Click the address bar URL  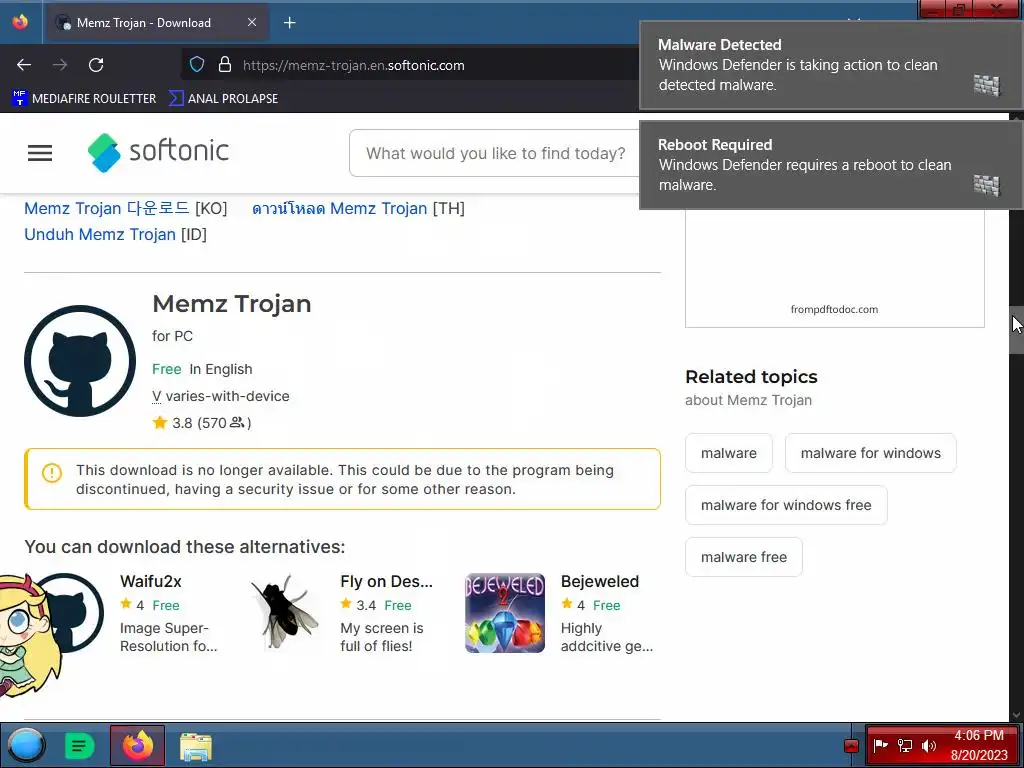click(353, 65)
